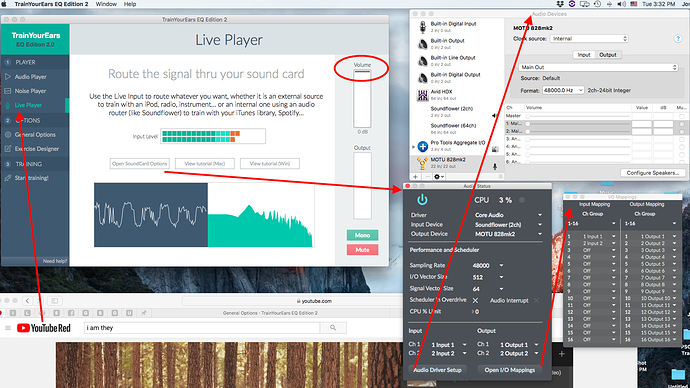This screenshot has width=690, height=388.
Task: Switch to the Output tab in Audio Devices
Action: coord(608,55)
